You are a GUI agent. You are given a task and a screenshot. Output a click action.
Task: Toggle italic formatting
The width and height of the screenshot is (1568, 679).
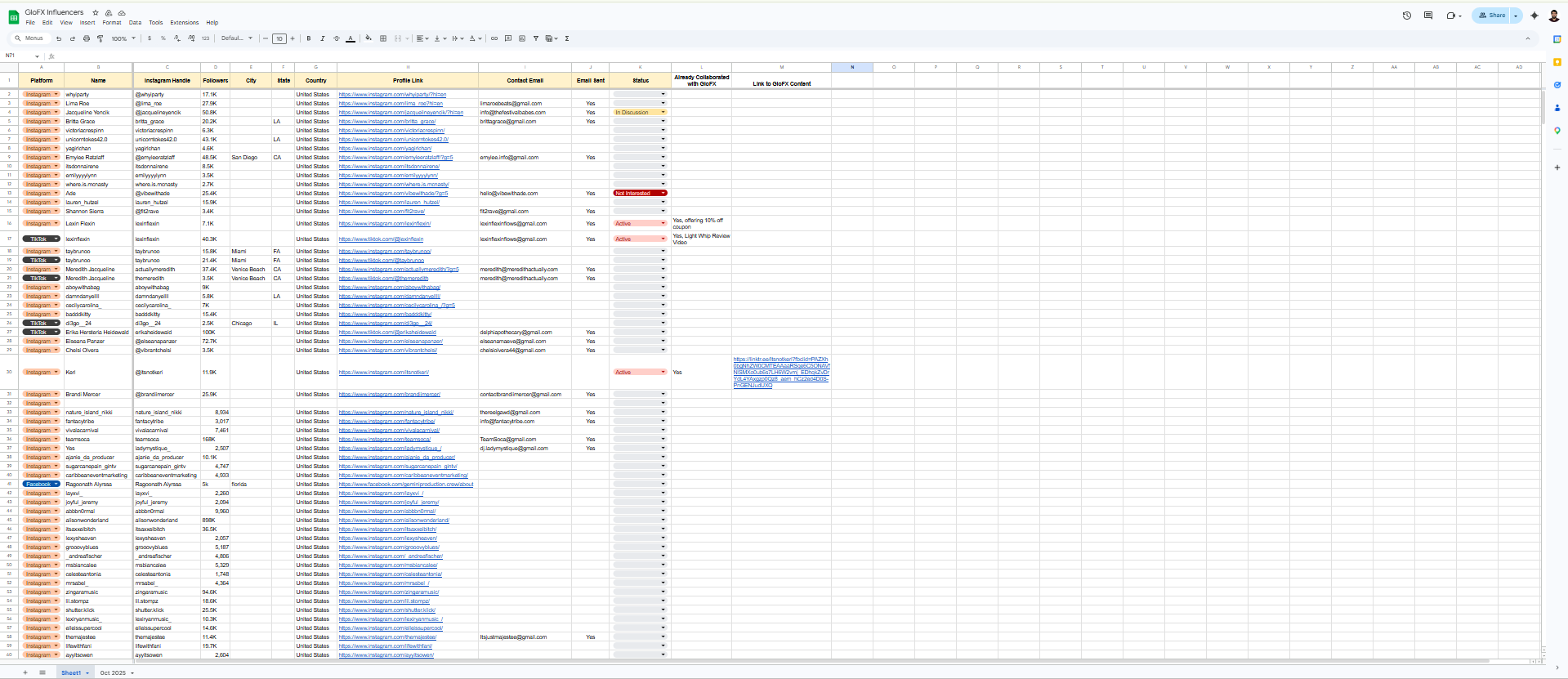322,38
